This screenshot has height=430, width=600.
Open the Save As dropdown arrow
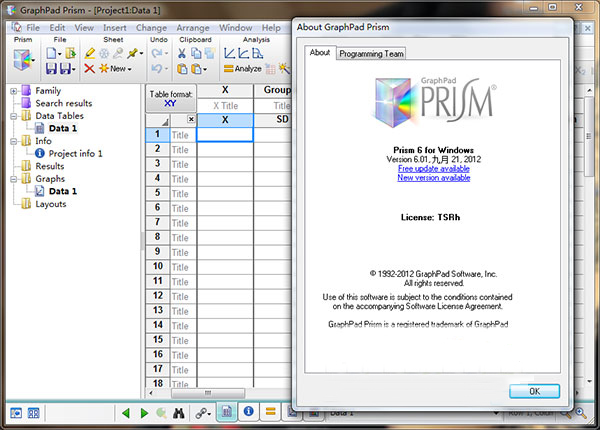pos(73,70)
